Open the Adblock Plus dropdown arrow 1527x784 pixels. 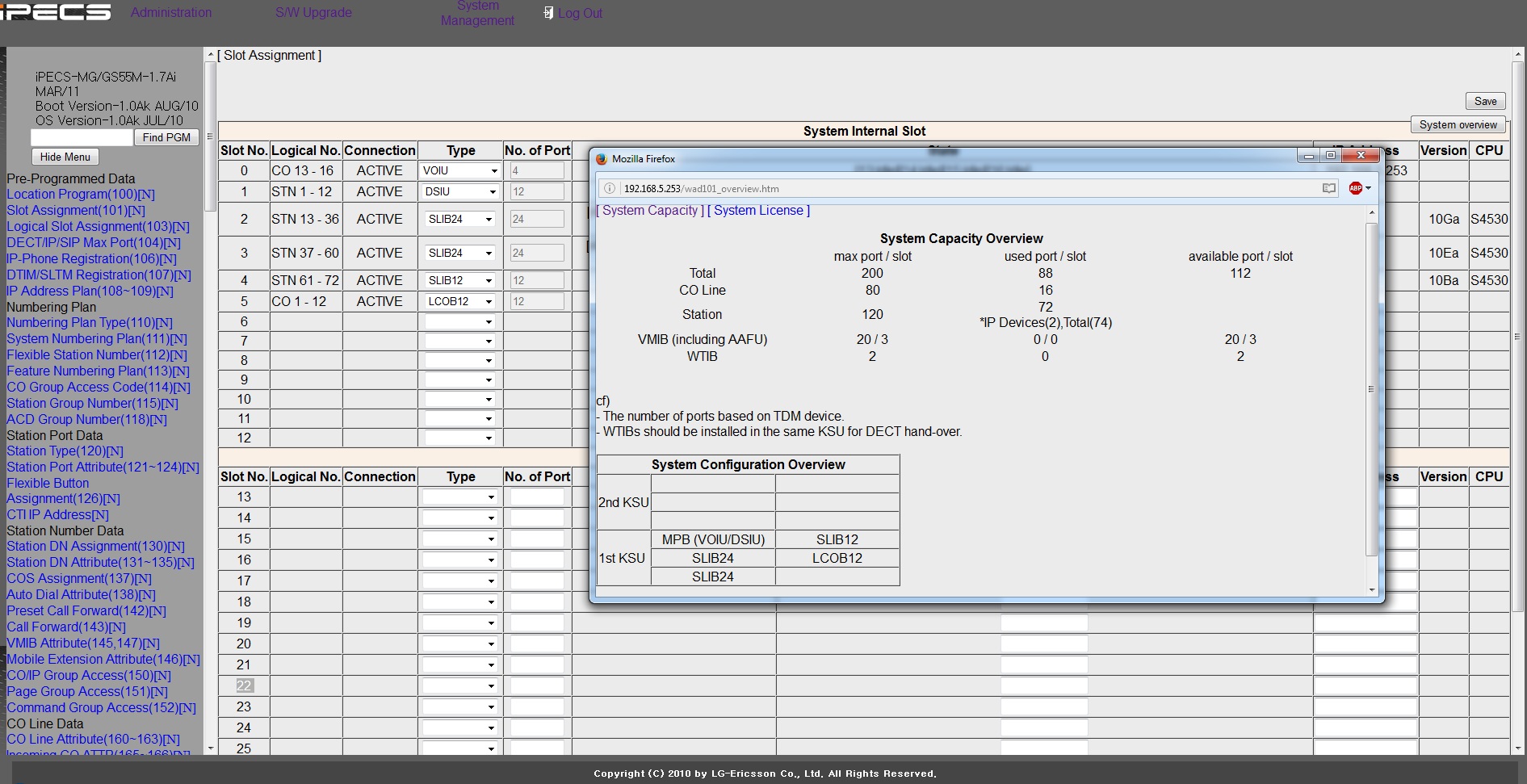[x=1368, y=188]
